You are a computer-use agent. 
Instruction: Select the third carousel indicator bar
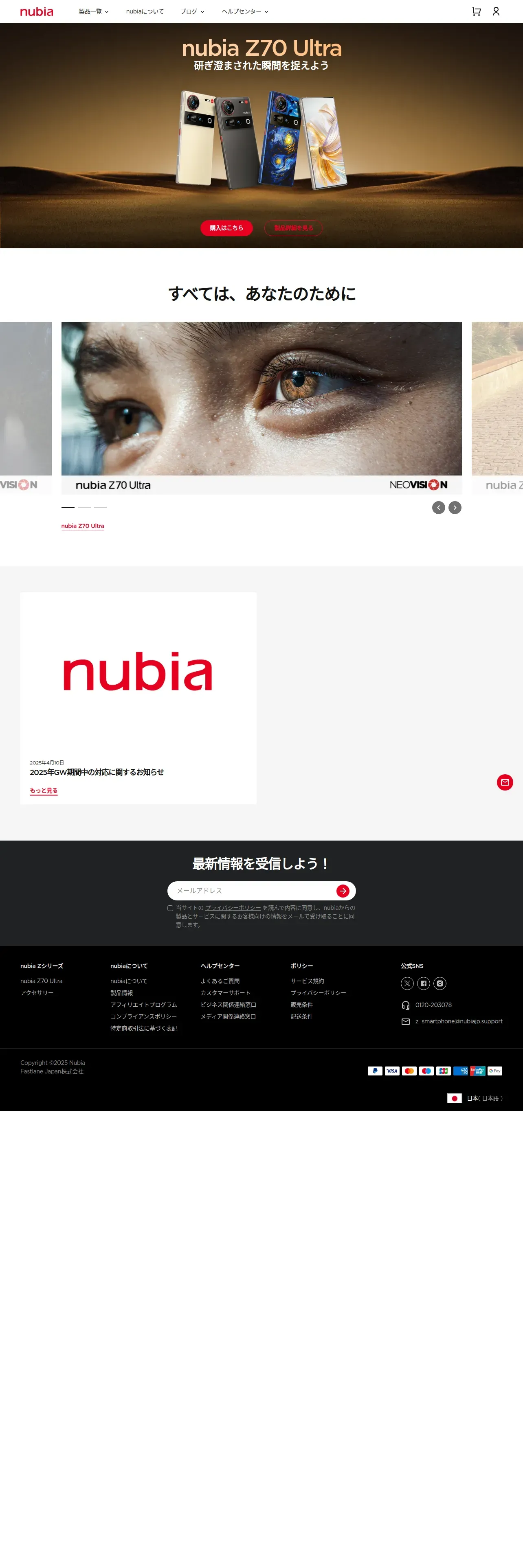point(101,507)
